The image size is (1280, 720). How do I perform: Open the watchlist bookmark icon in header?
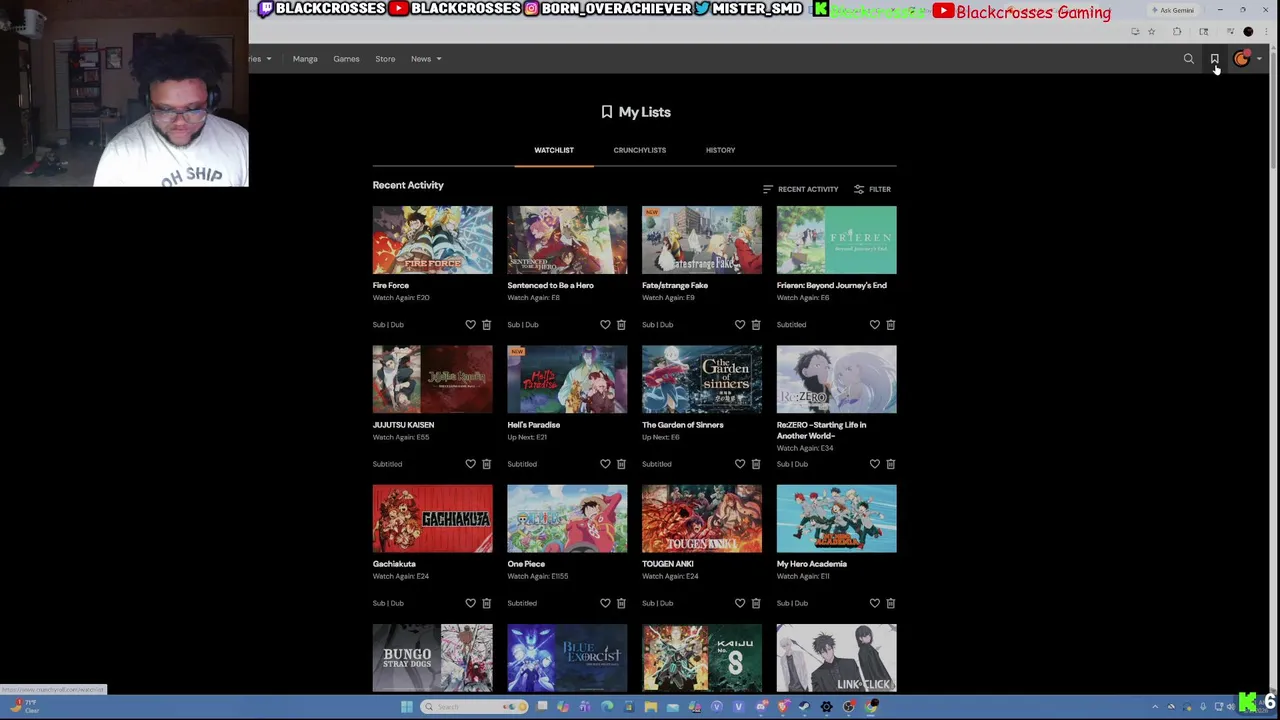coord(1215,59)
